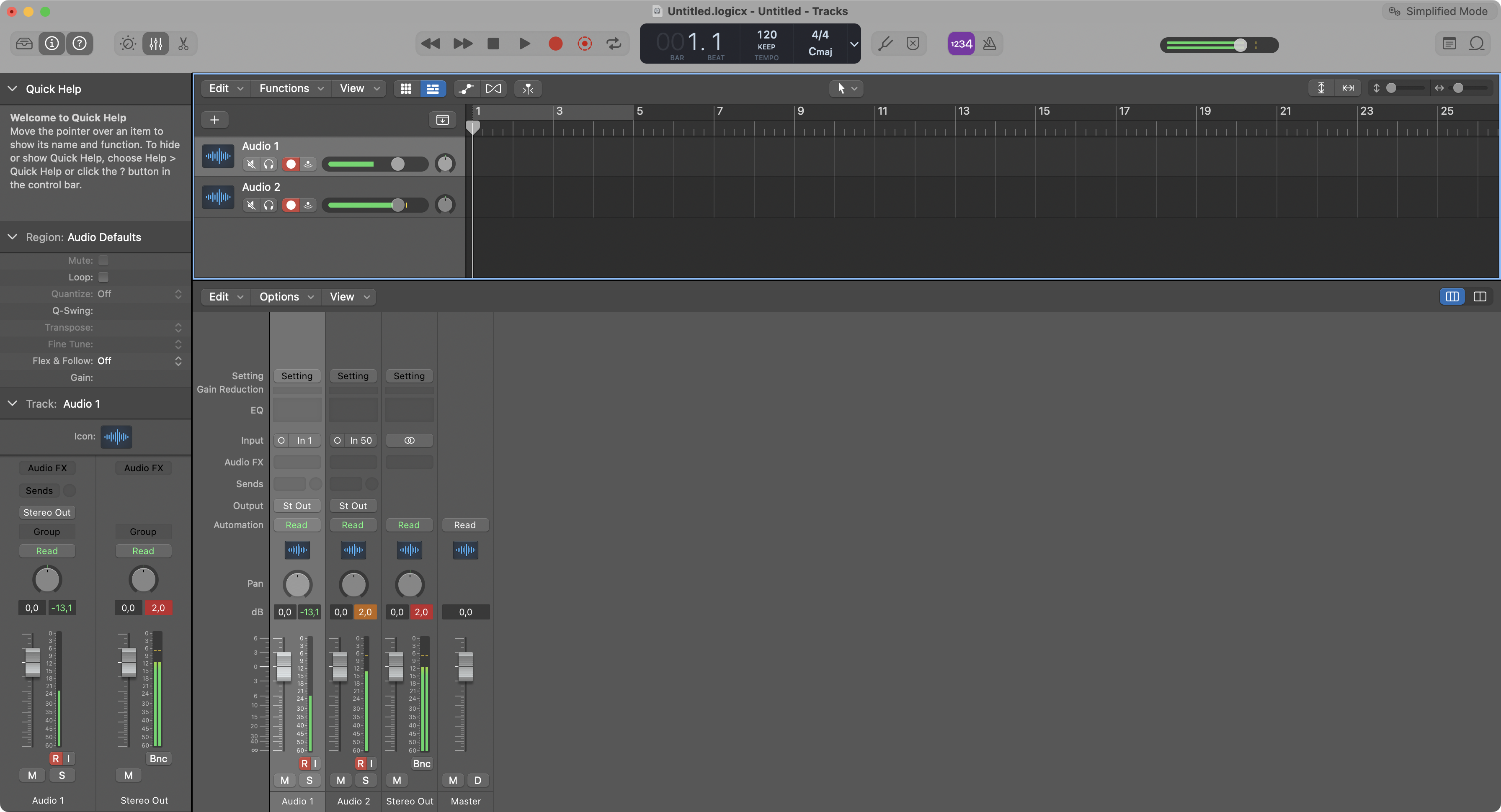This screenshot has width=1501, height=812.
Task: Mute the Audio 2 track header
Action: 251,205
